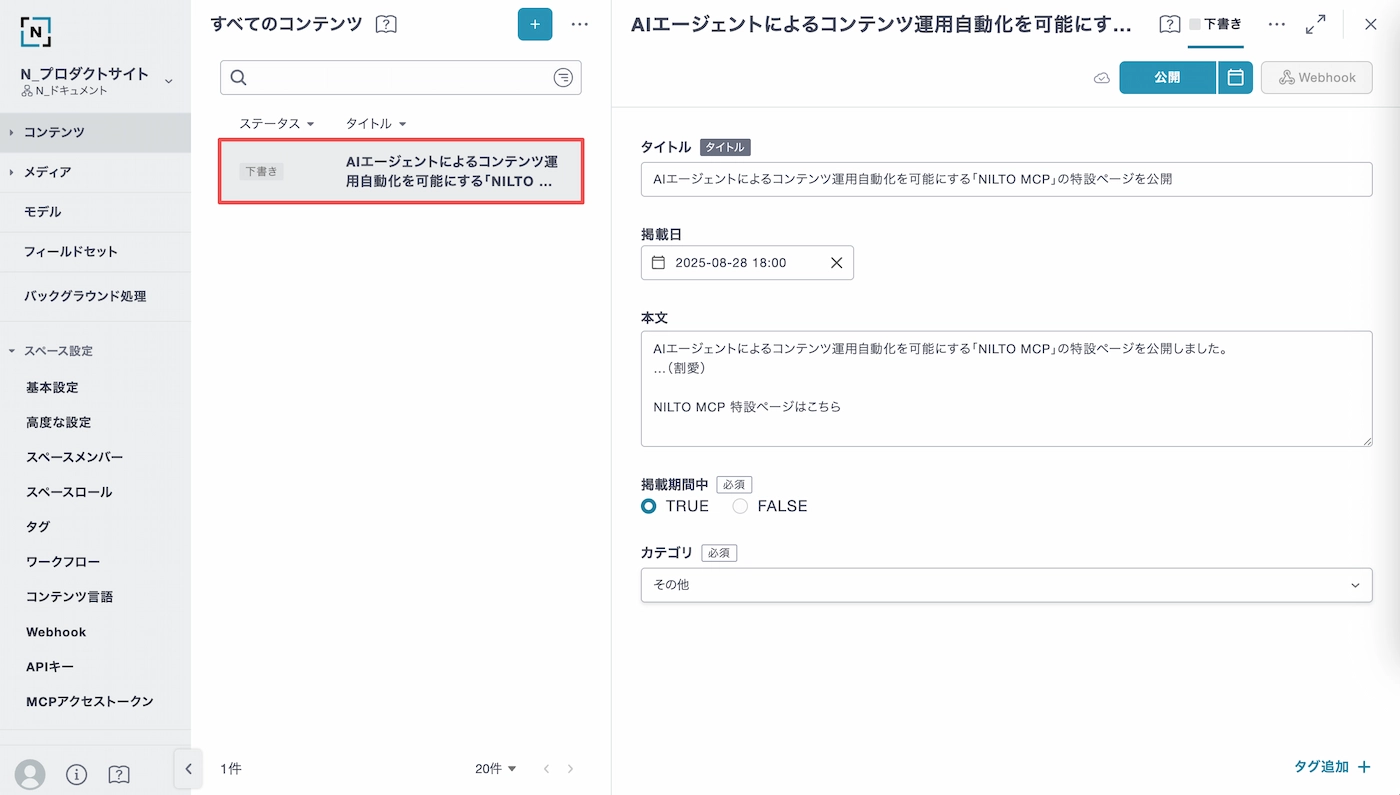Image resolution: width=1400 pixels, height=795 pixels.
Task: Change the 20件 page size dropdown
Action: click(x=496, y=769)
